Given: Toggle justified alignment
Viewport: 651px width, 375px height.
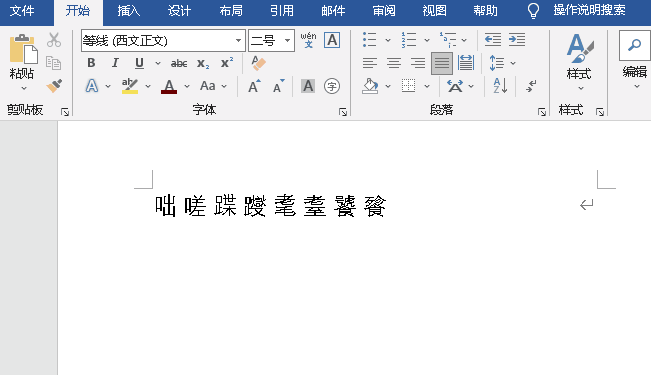Looking at the screenshot, I should (x=442, y=63).
